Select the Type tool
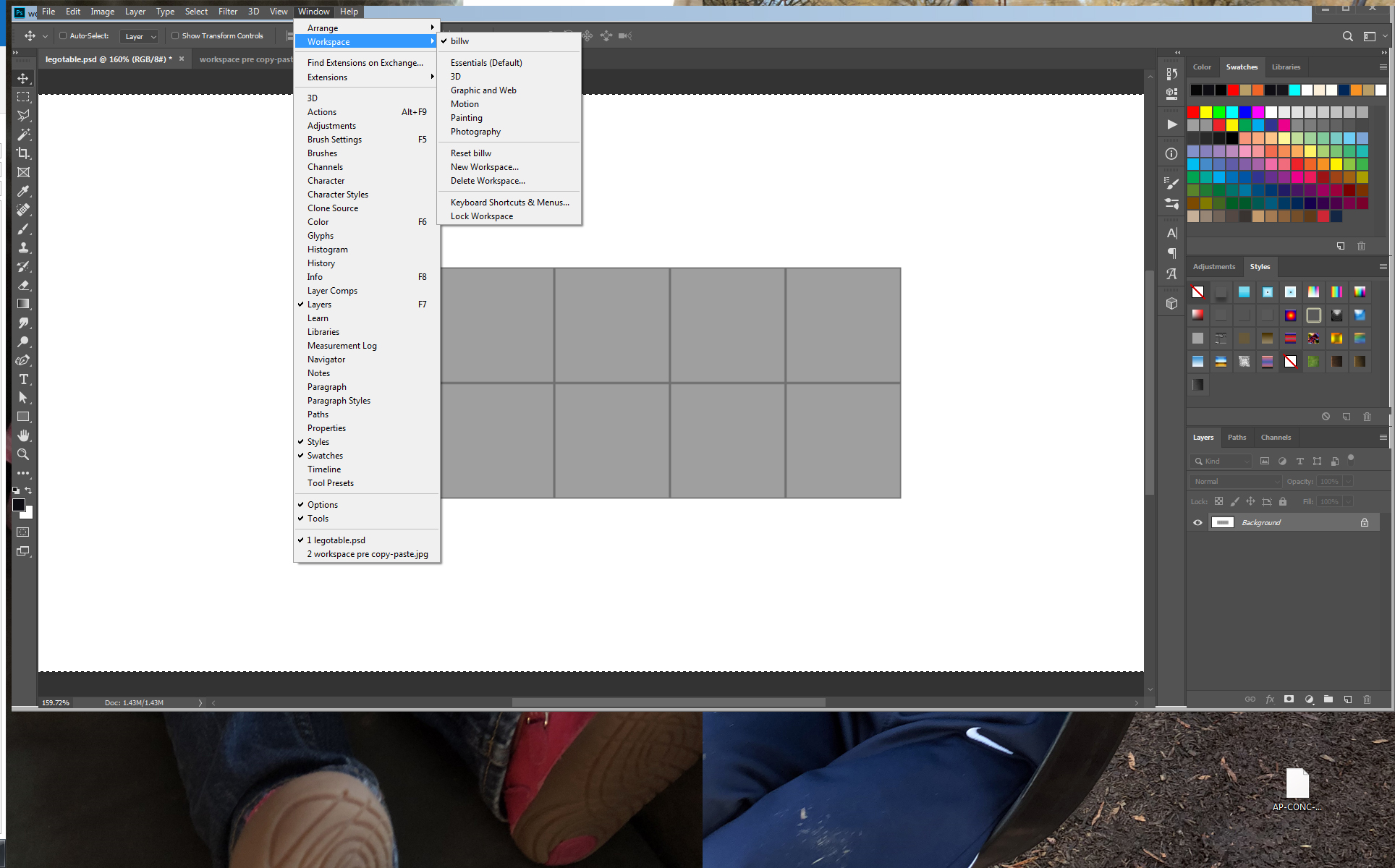This screenshot has width=1395, height=868. point(24,379)
